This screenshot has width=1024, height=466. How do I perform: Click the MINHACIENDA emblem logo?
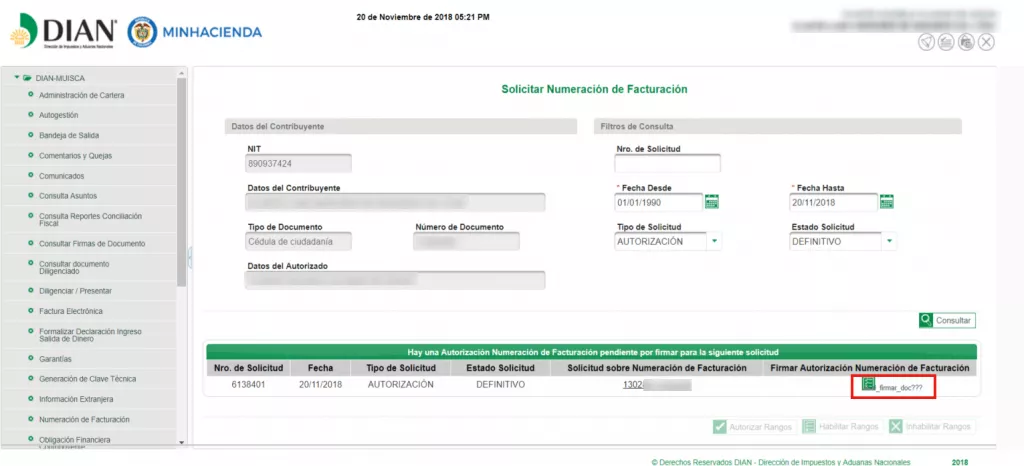click(195, 32)
